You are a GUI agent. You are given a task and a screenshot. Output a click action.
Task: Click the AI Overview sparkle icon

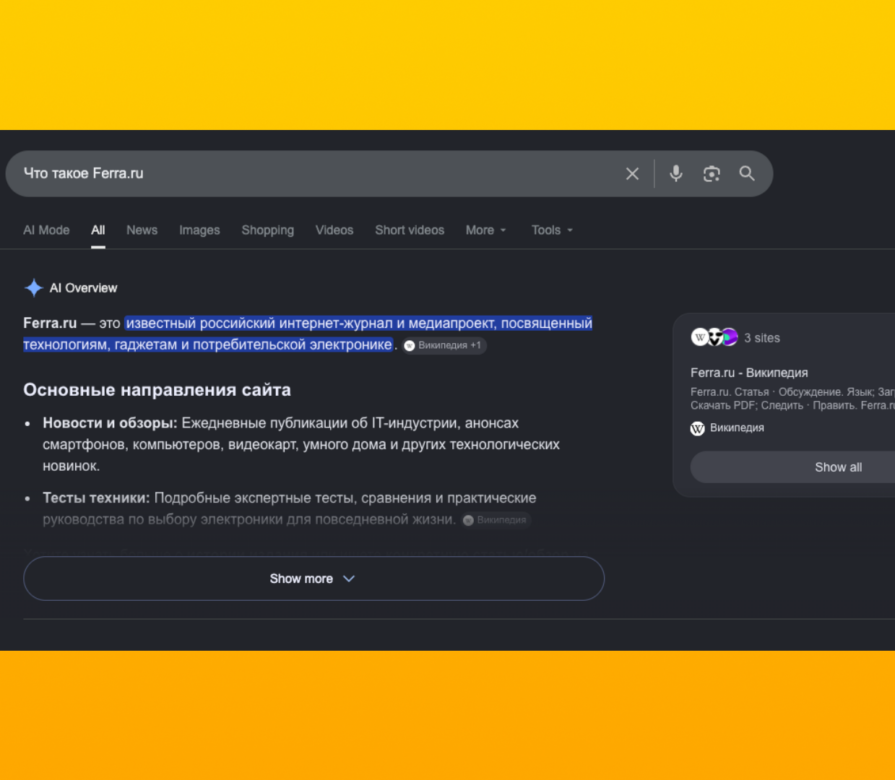[34, 288]
